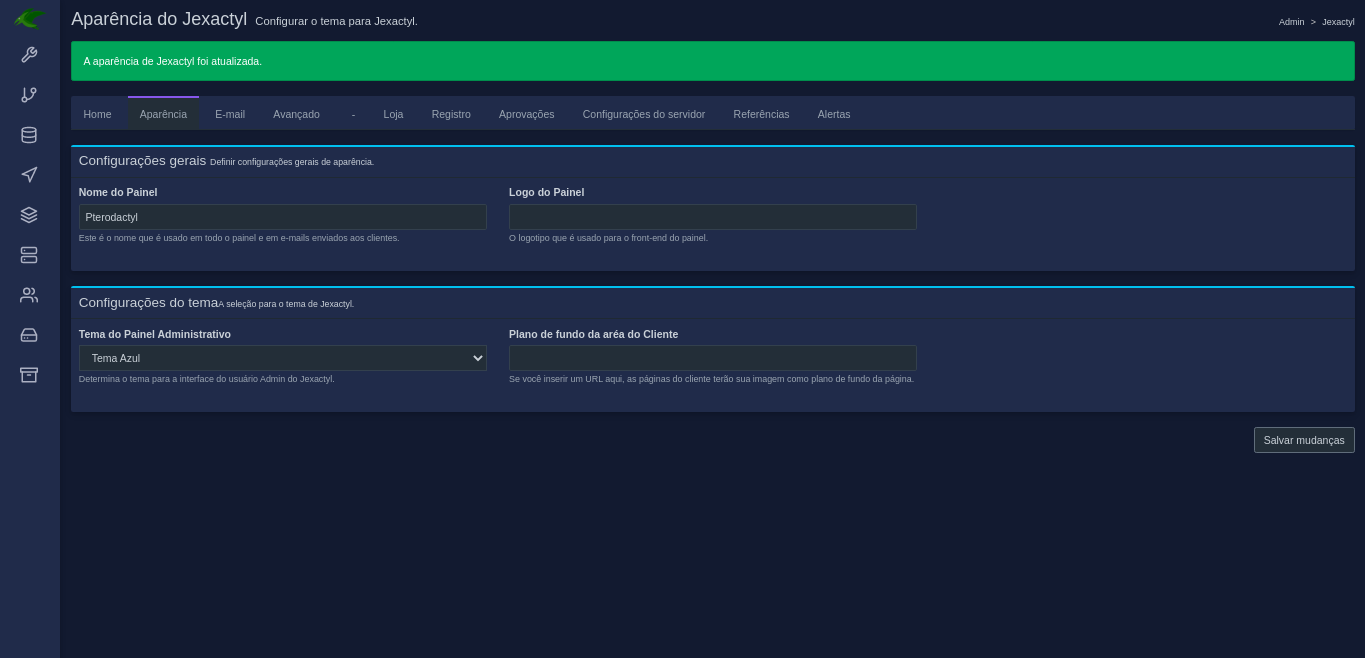Click the Admin breadcrumb link

point(1291,22)
